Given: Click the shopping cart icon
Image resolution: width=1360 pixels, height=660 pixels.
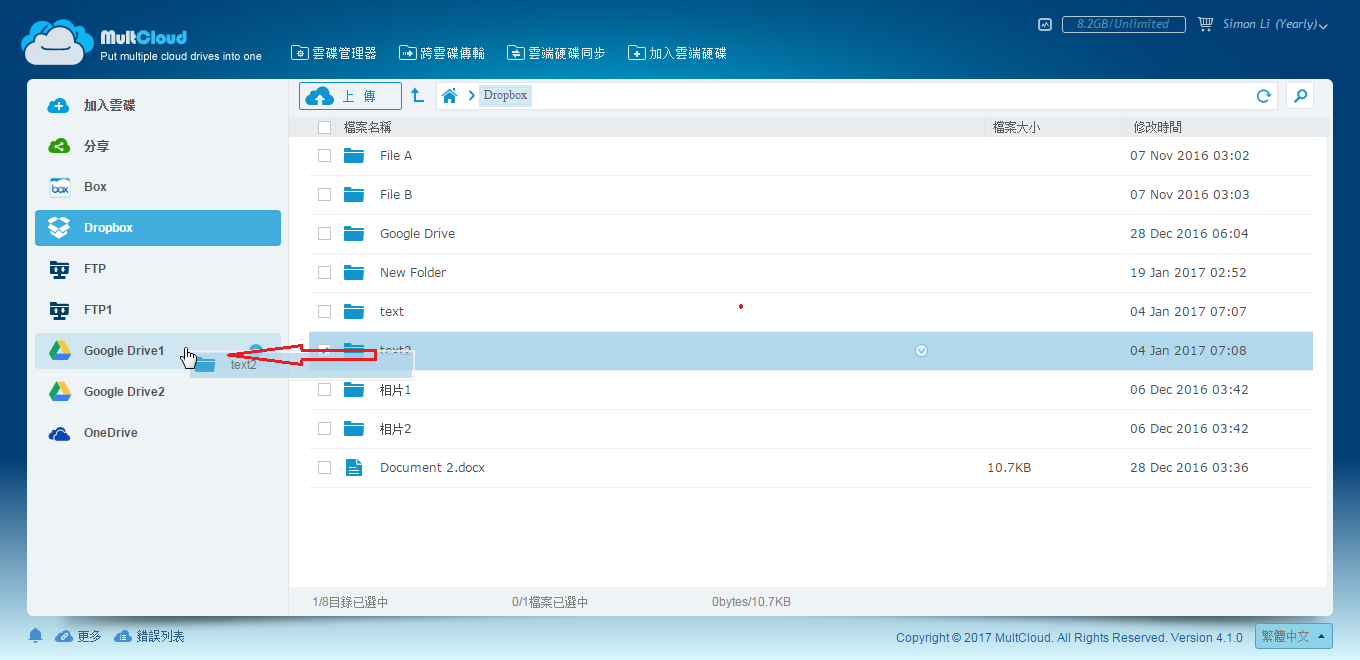Looking at the screenshot, I should pyautogui.click(x=1205, y=24).
